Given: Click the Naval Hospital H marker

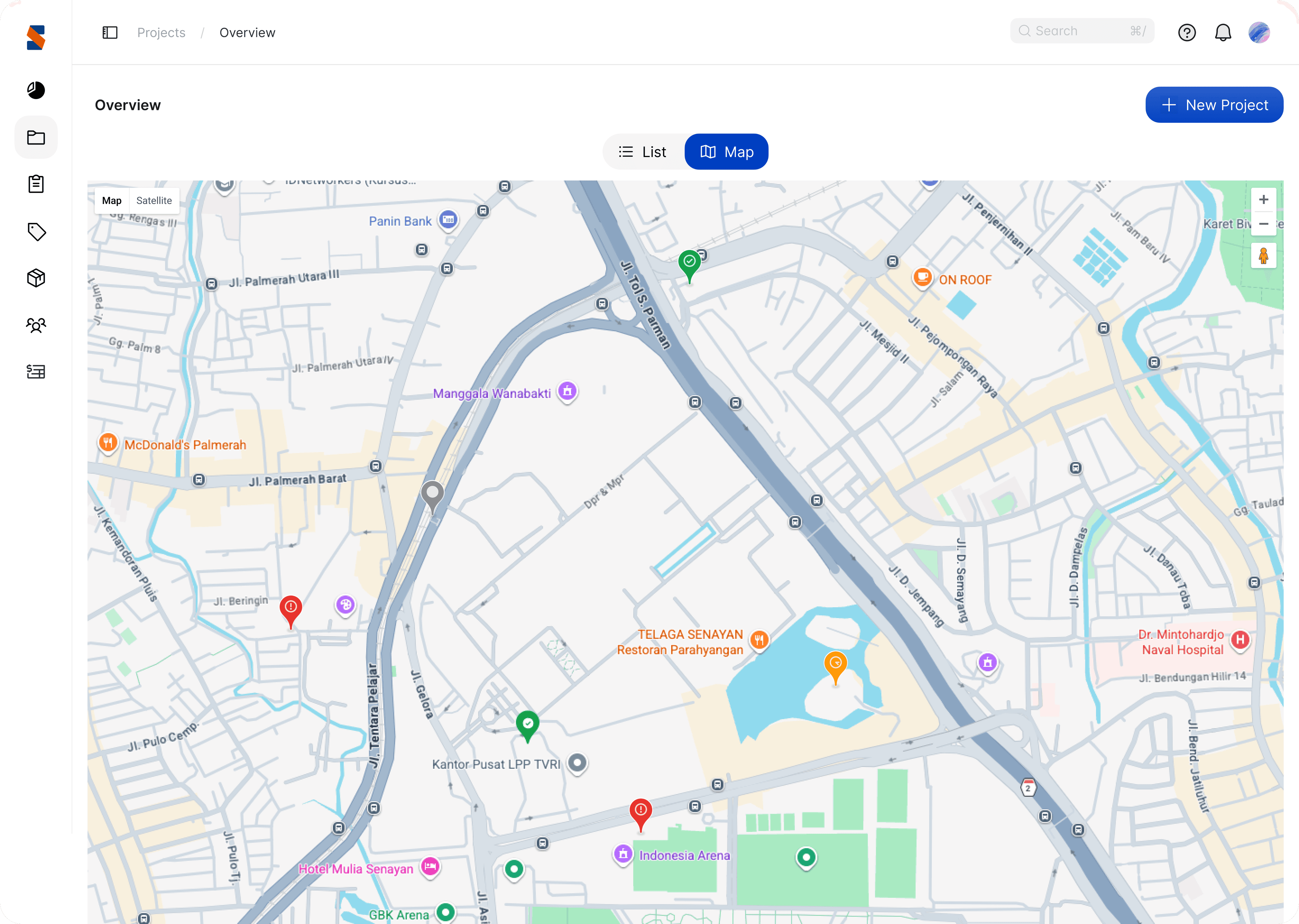Looking at the screenshot, I should click(1240, 640).
